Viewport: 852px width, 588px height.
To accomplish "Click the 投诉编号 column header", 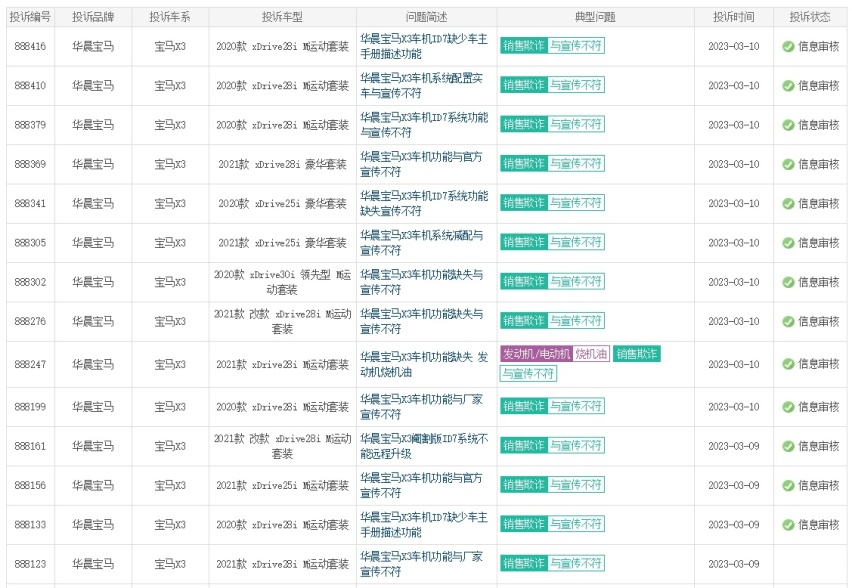I will [x=30, y=17].
